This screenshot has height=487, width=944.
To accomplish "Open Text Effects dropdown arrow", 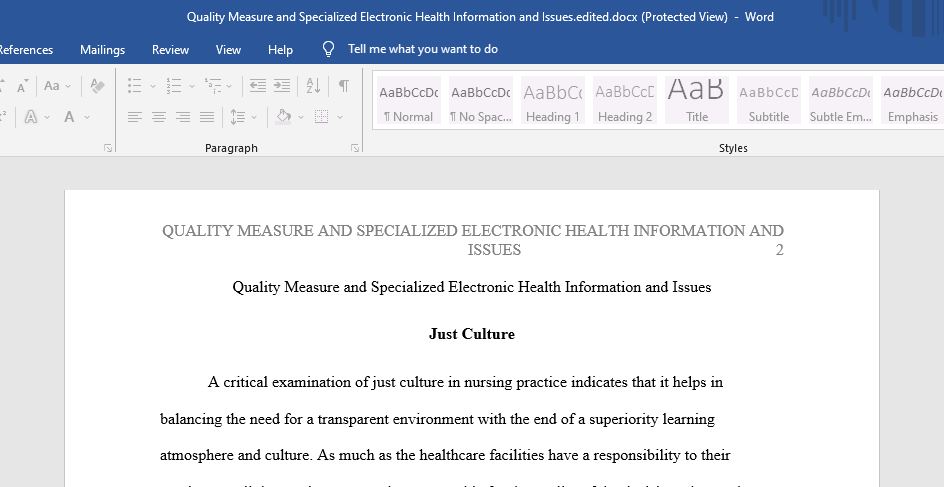I will pyautogui.click(x=47, y=117).
